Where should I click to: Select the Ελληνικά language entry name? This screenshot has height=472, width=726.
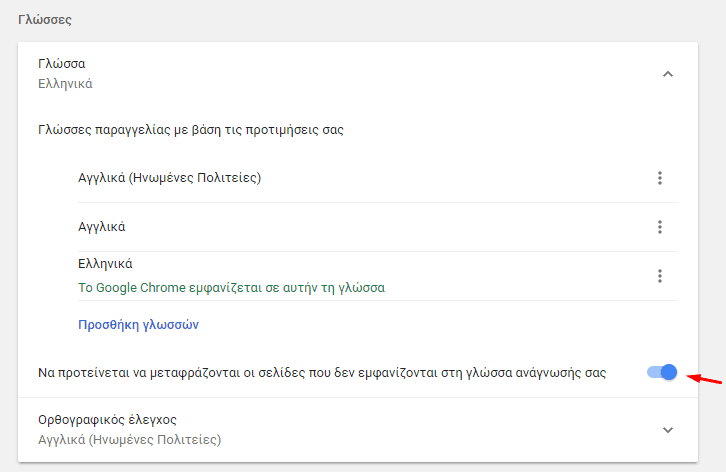coord(105,264)
